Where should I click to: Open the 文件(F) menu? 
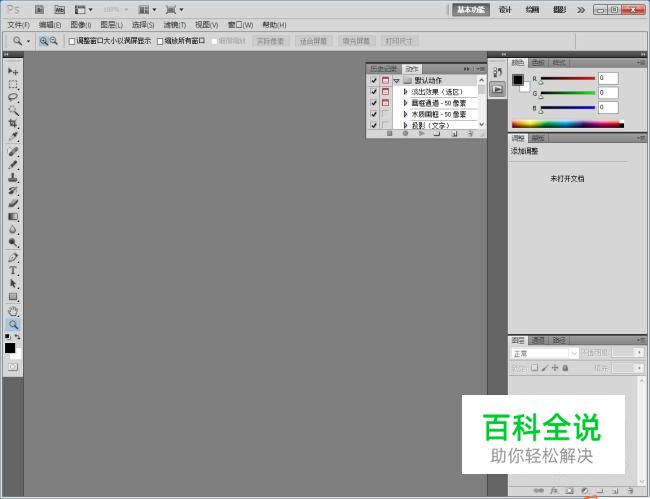tap(19, 25)
